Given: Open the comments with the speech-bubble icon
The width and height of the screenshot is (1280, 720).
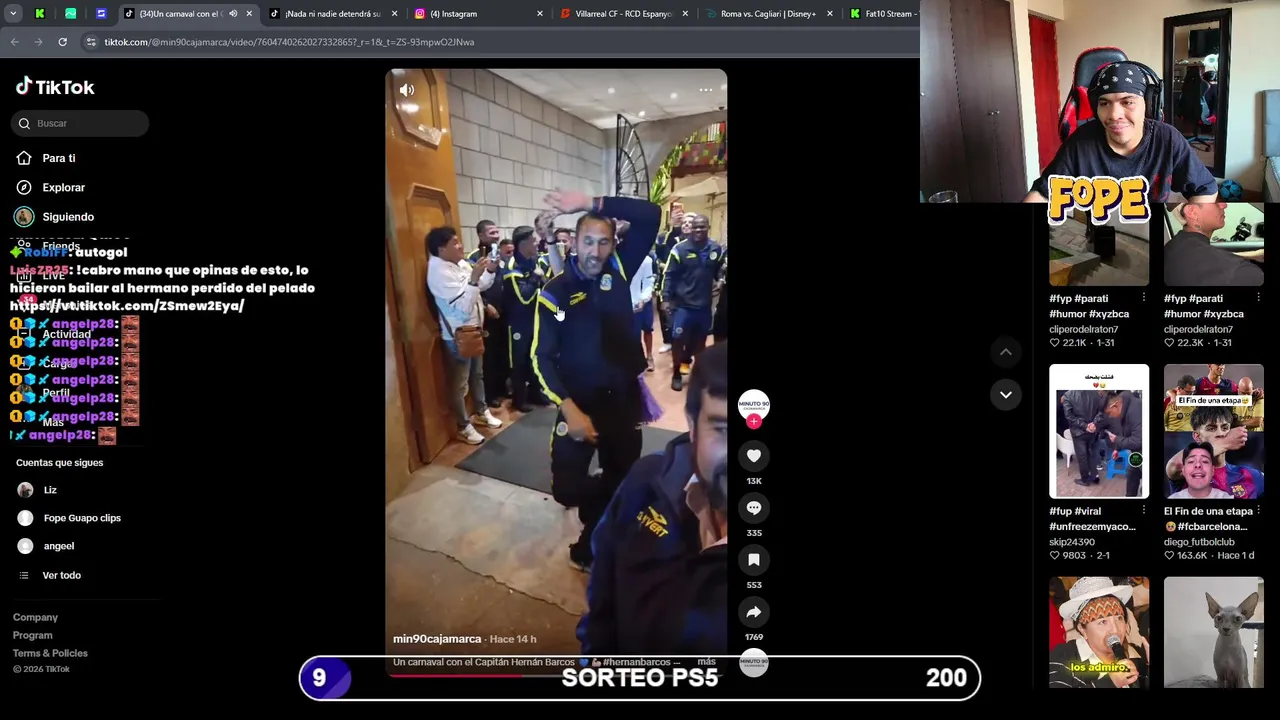Looking at the screenshot, I should pos(754,508).
